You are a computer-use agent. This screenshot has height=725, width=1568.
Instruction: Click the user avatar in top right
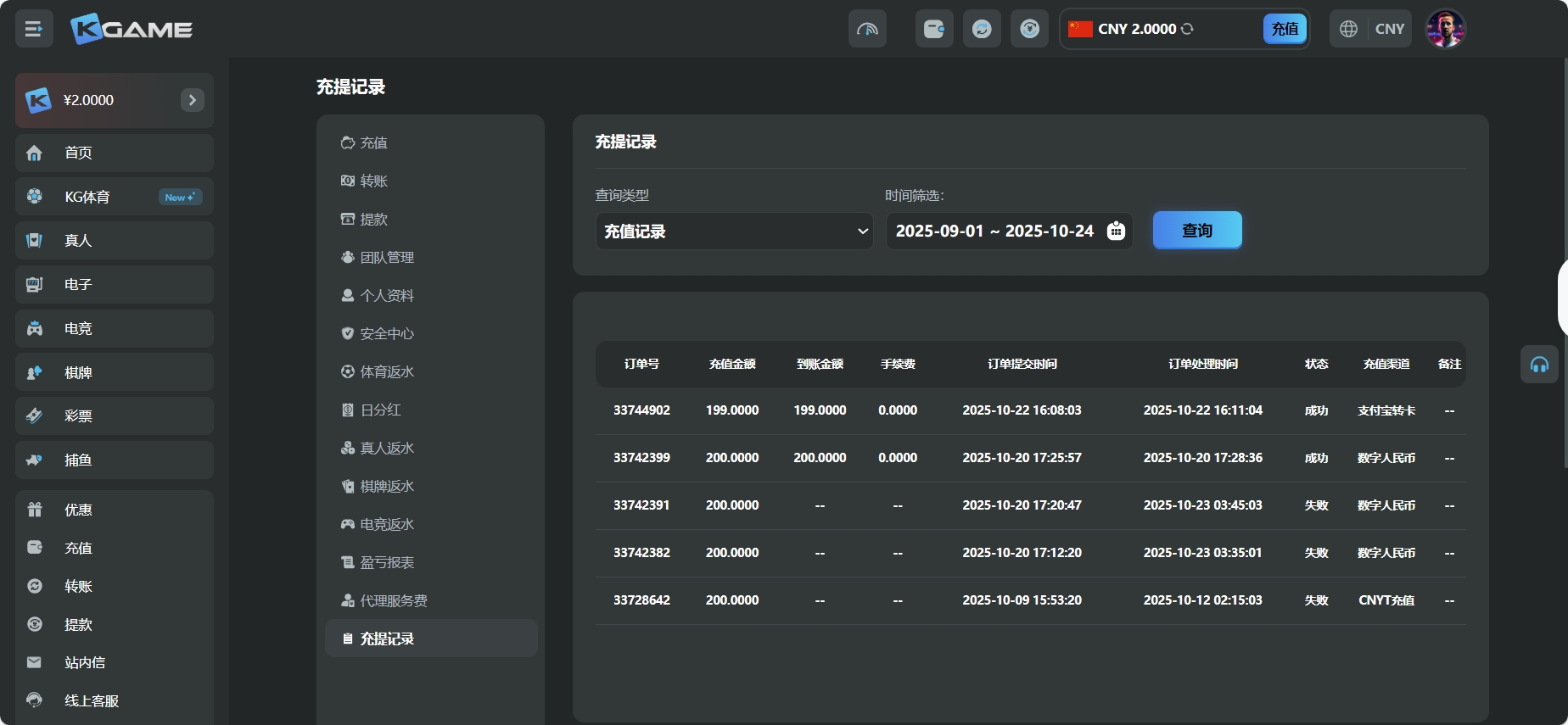pyautogui.click(x=1445, y=29)
